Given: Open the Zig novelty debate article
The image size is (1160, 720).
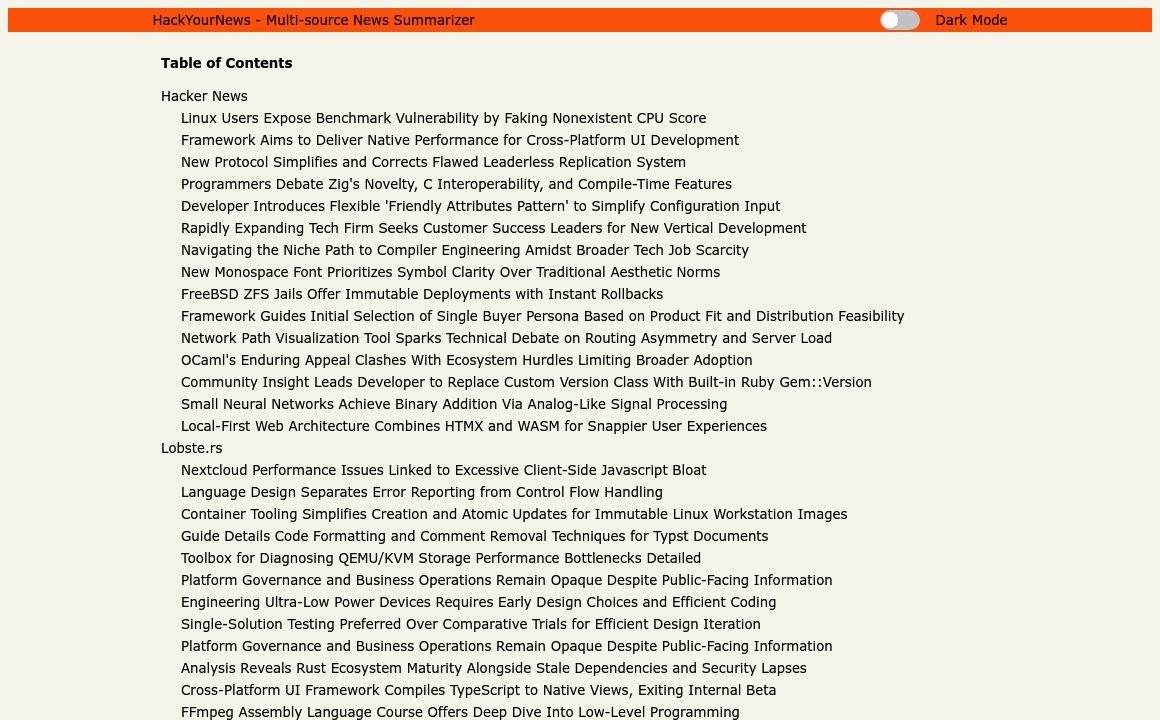Looking at the screenshot, I should 456,184.
